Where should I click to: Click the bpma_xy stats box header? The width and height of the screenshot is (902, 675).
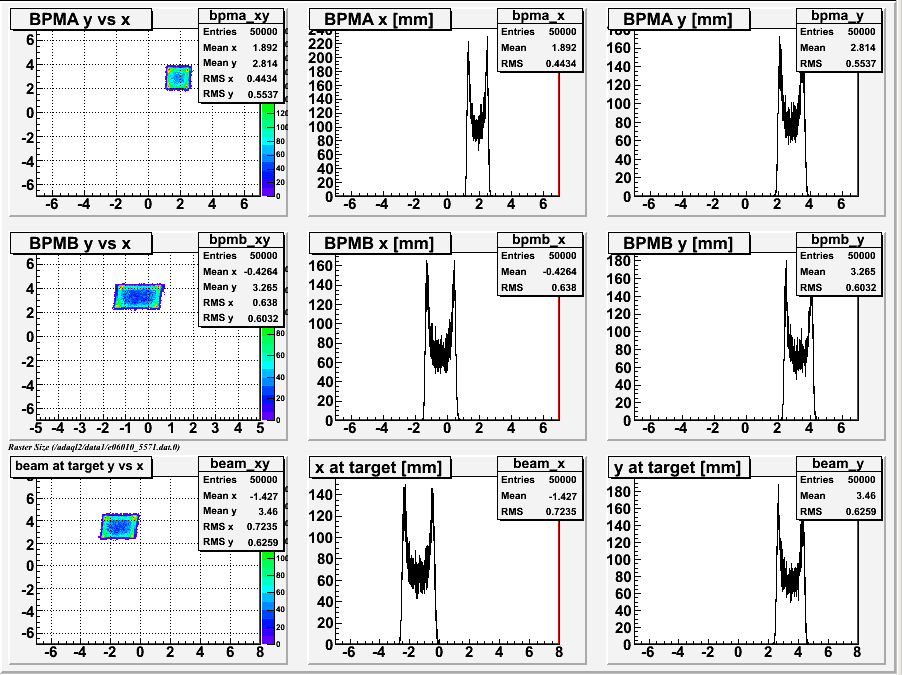(x=241, y=16)
